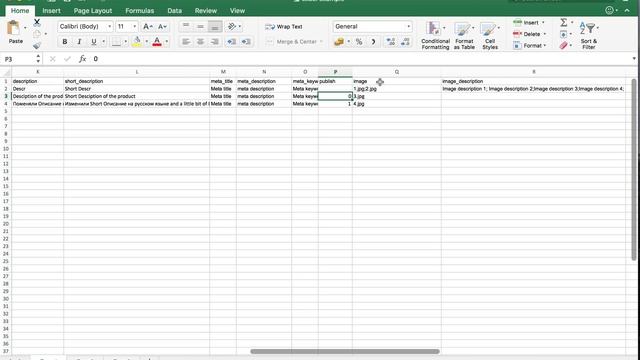Open the font color dropdown arrow
The image size is (640, 360).
pyautogui.click(x=167, y=42)
